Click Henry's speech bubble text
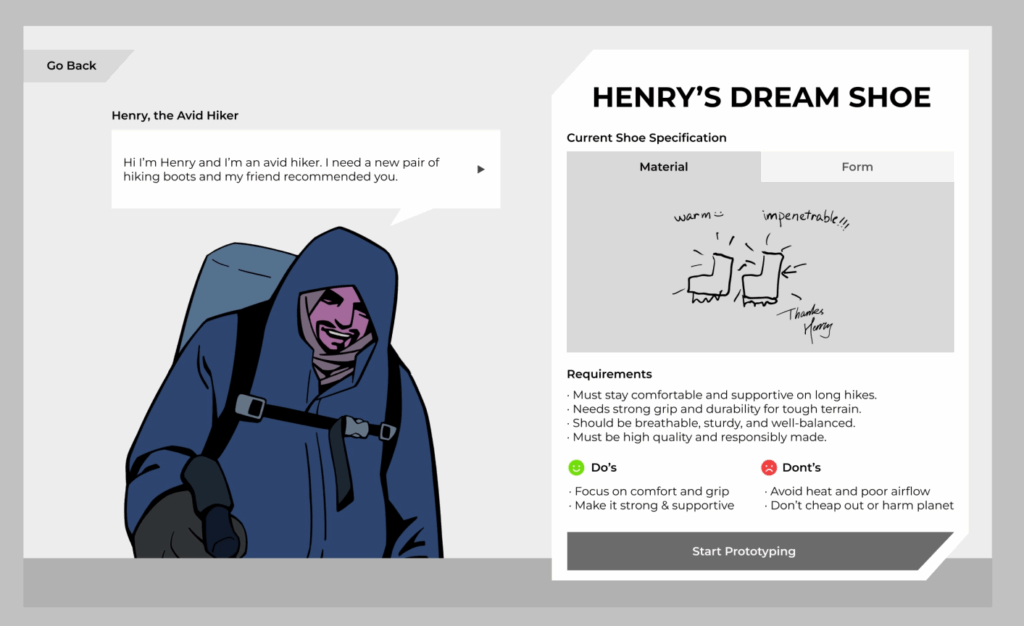 (281, 170)
